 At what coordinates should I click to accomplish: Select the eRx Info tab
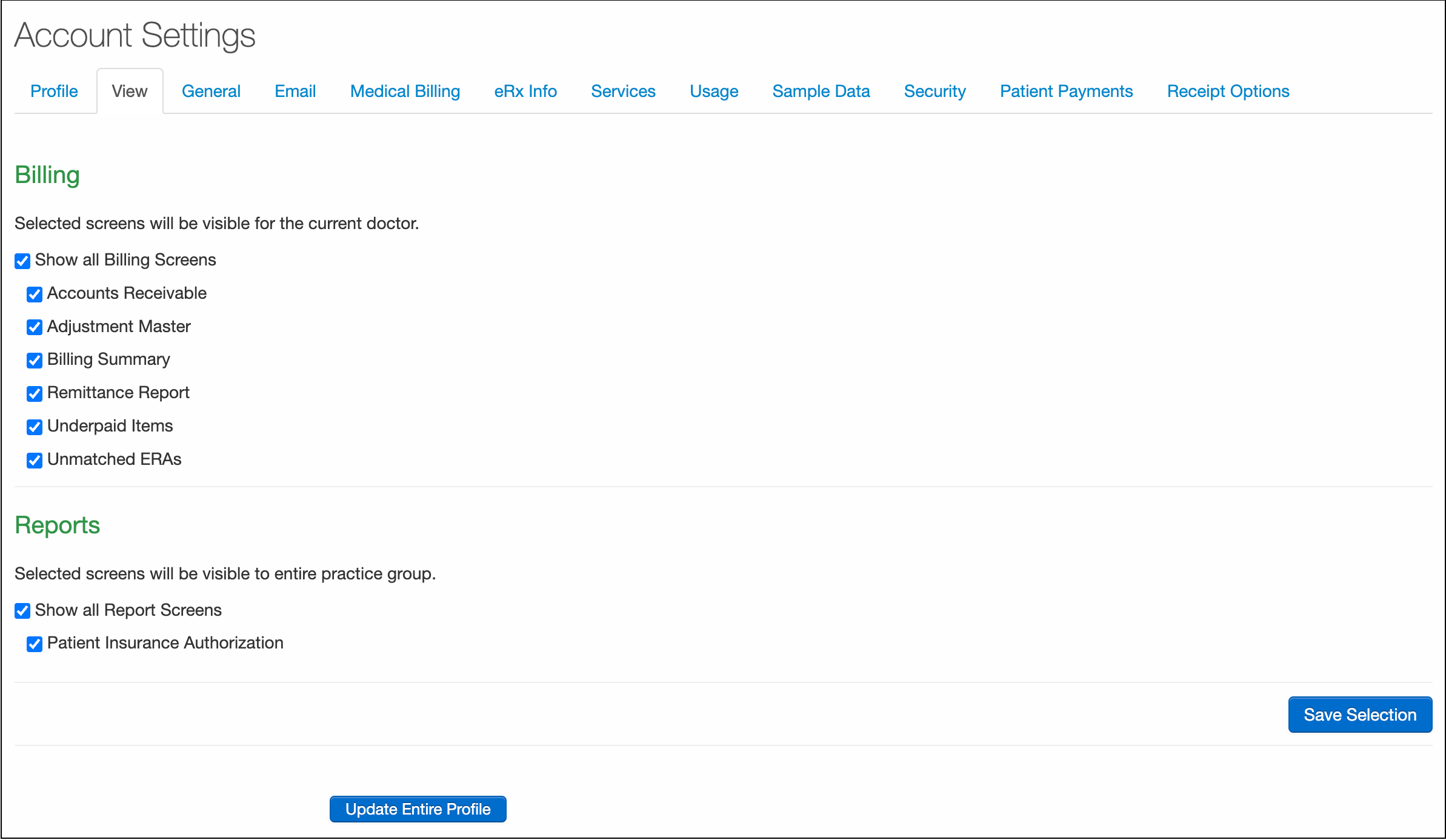point(525,92)
